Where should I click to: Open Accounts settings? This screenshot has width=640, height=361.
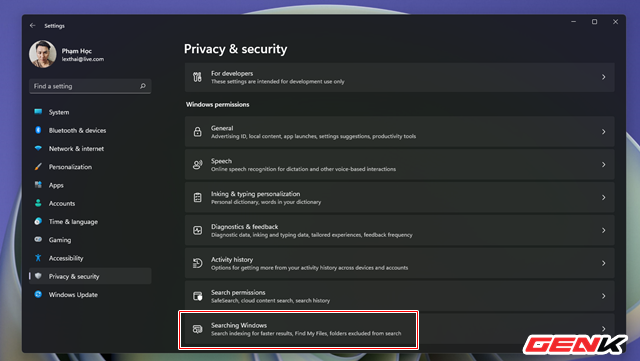(x=90, y=203)
